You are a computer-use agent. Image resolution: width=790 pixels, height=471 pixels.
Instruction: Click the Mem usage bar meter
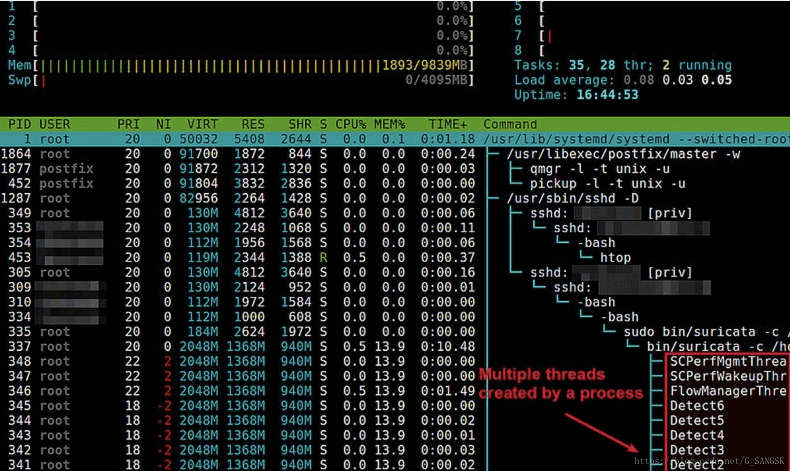click(241, 65)
